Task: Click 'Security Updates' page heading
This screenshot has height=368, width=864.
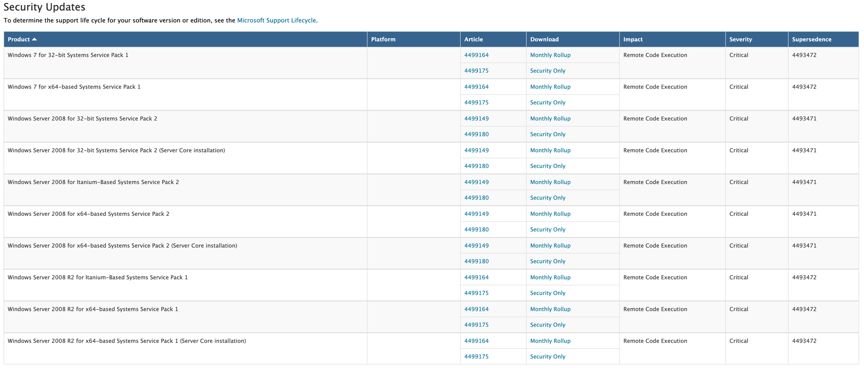Action: 45,8
